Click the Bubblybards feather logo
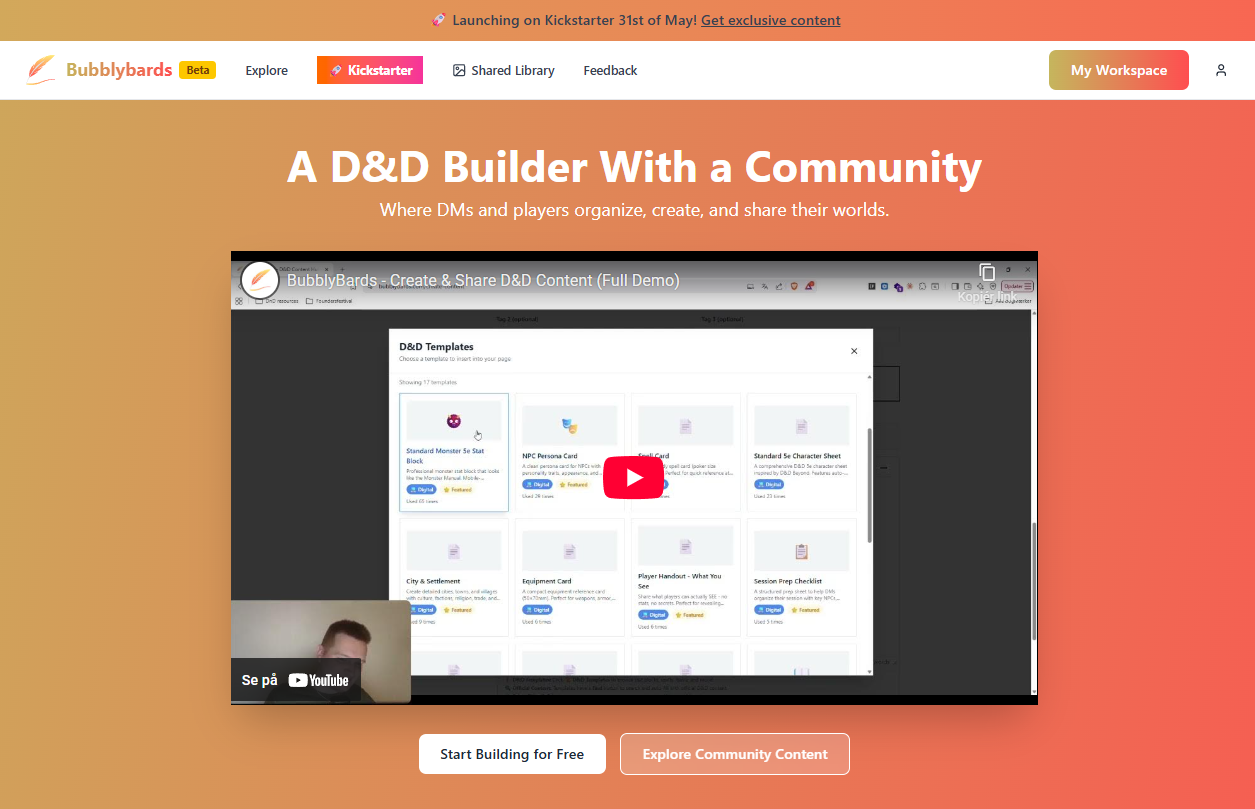Image resolution: width=1255 pixels, height=809 pixels. [x=41, y=70]
